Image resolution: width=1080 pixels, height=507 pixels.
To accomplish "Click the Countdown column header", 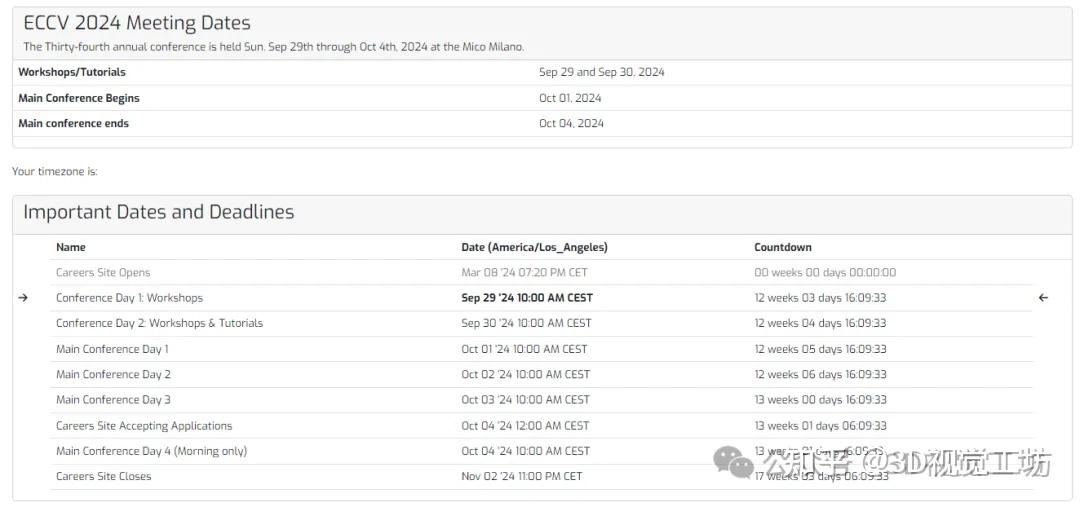I will [x=782, y=247].
